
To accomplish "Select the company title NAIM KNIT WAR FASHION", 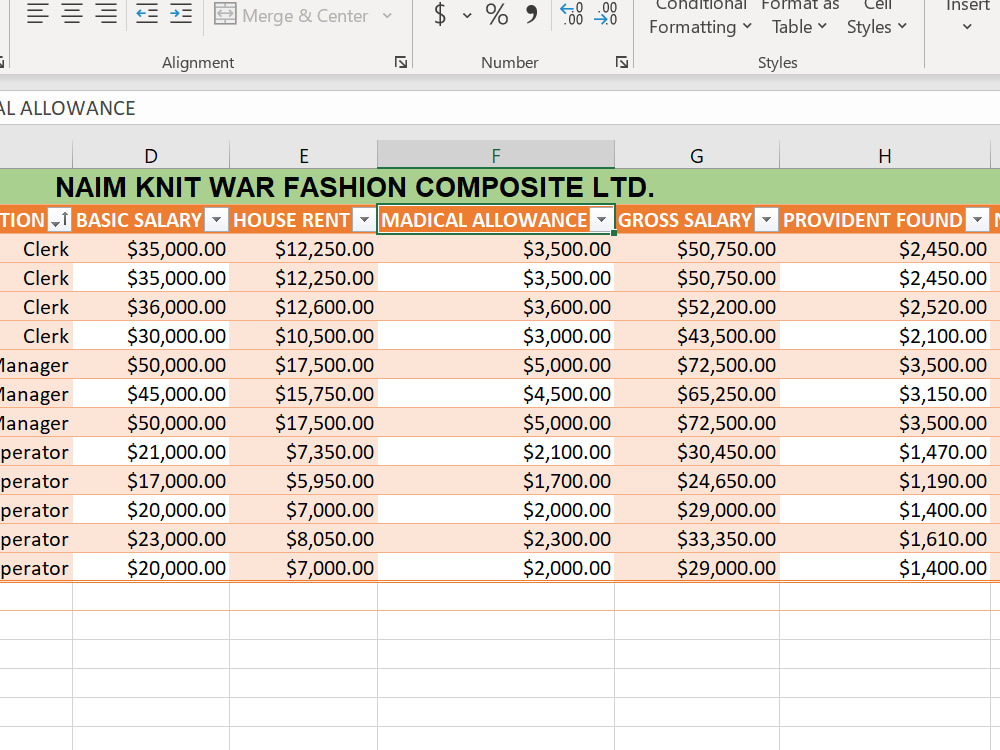I will click(x=355, y=188).
